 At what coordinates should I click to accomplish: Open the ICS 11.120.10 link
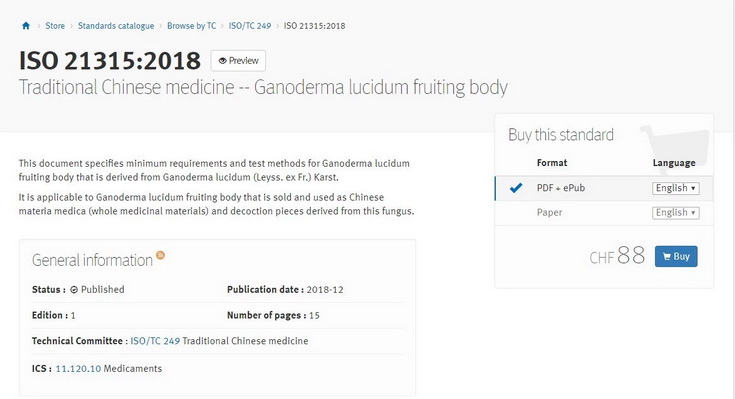click(78, 369)
